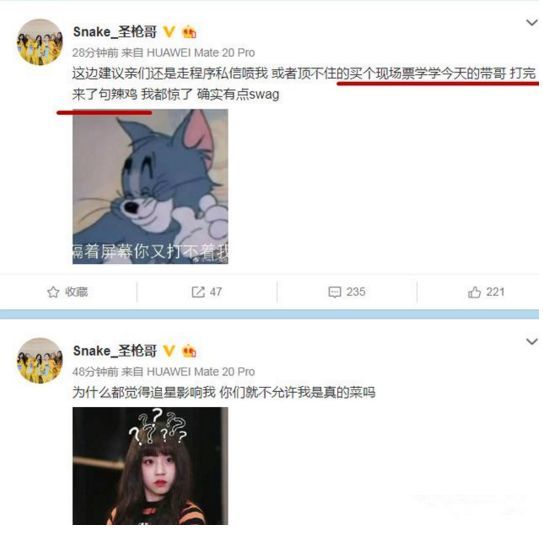Open the Tom cat meme image
The width and height of the screenshot is (543, 539).
(x=150, y=187)
